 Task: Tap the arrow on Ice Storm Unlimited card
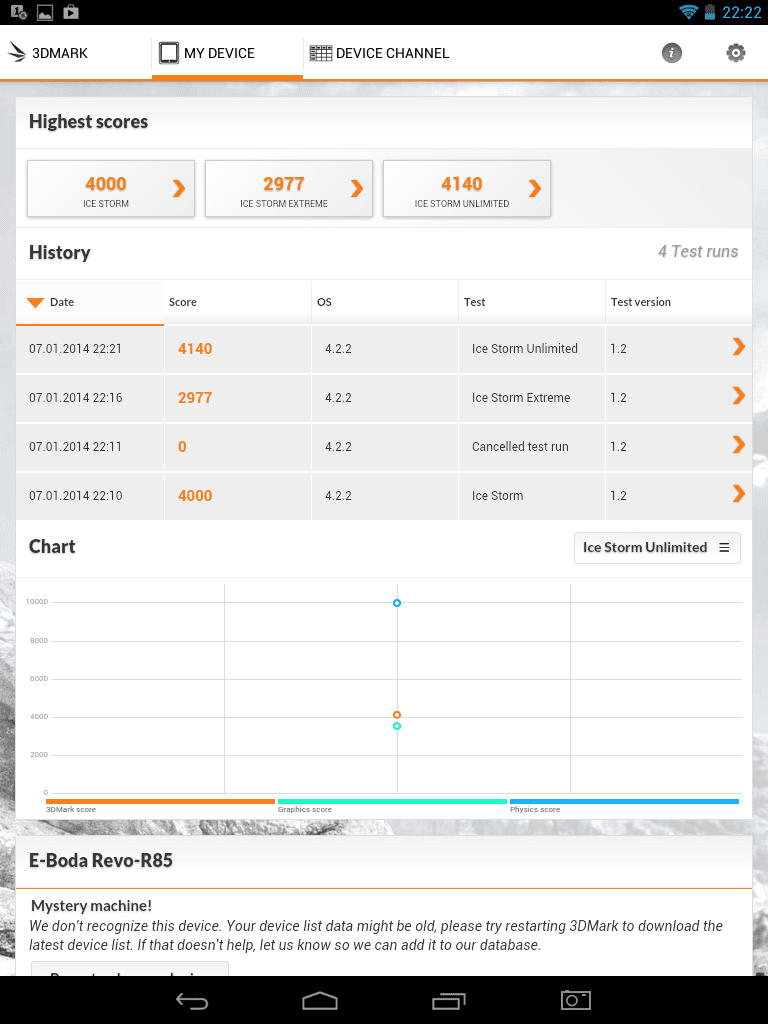(x=535, y=189)
